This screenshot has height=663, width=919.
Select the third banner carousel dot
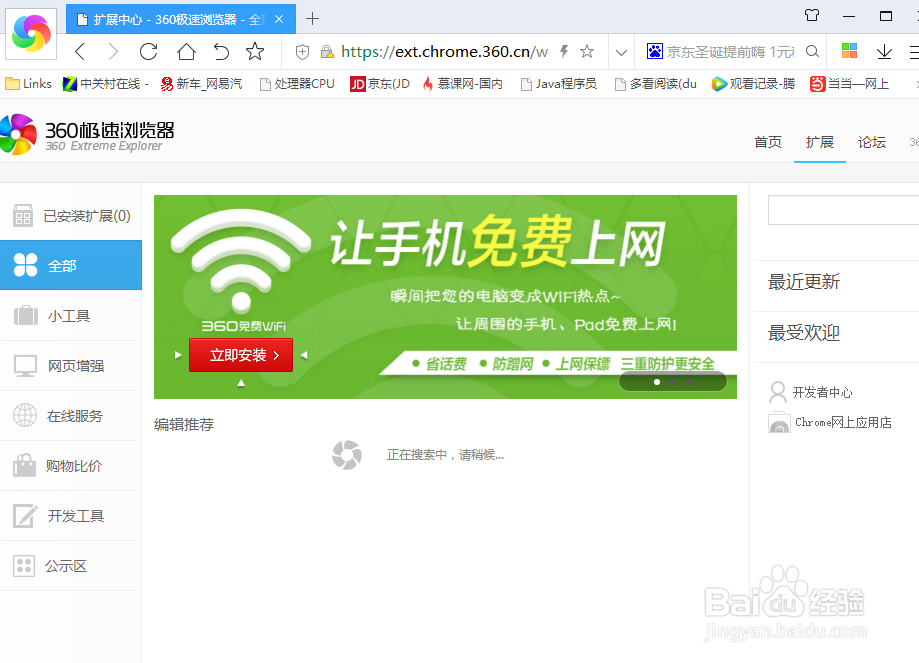pyautogui.click(x=689, y=382)
